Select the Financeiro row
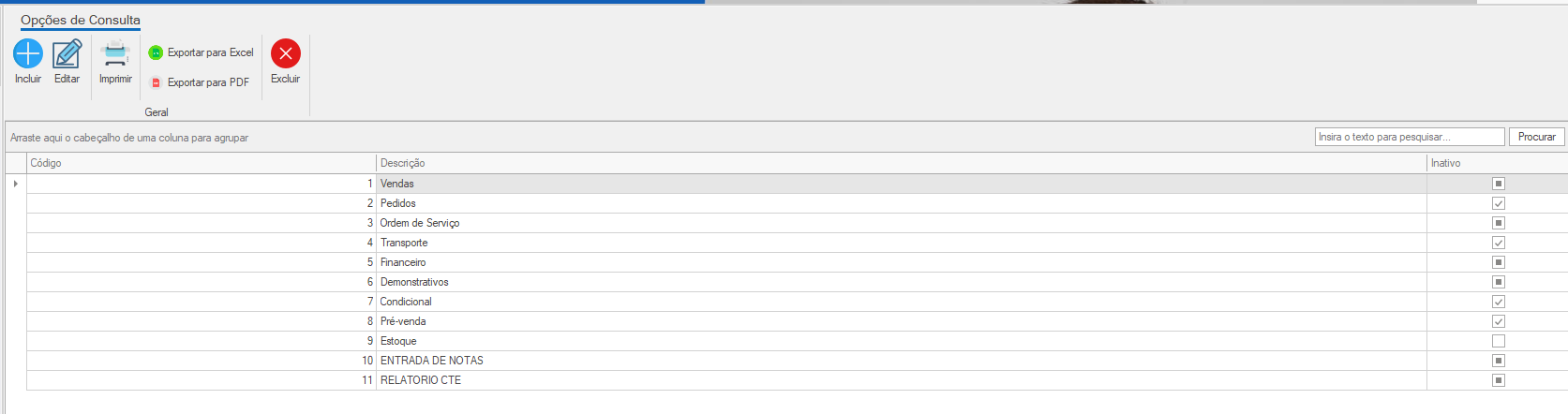 click(403, 262)
